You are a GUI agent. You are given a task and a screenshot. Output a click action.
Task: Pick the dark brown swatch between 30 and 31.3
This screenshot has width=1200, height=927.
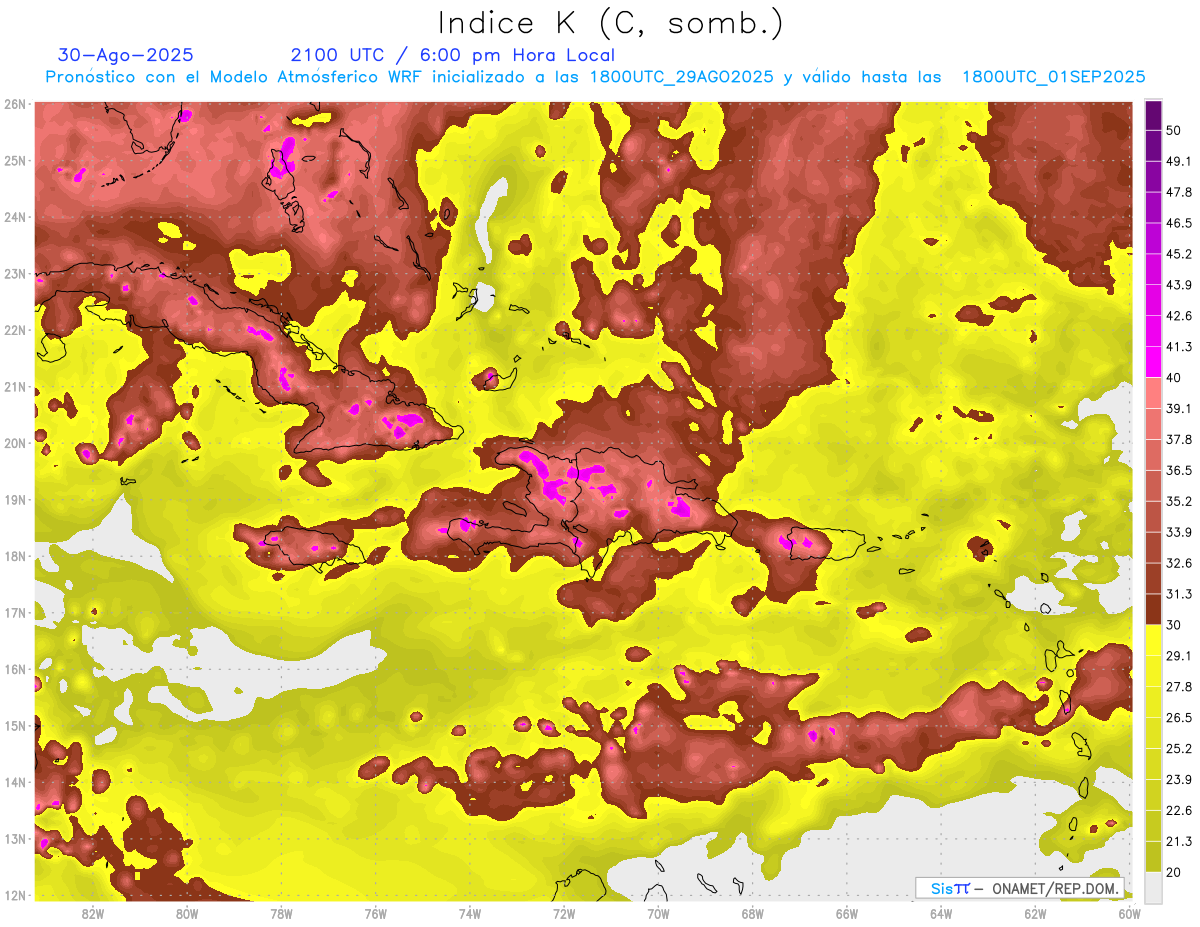click(x=1154, y=610)
